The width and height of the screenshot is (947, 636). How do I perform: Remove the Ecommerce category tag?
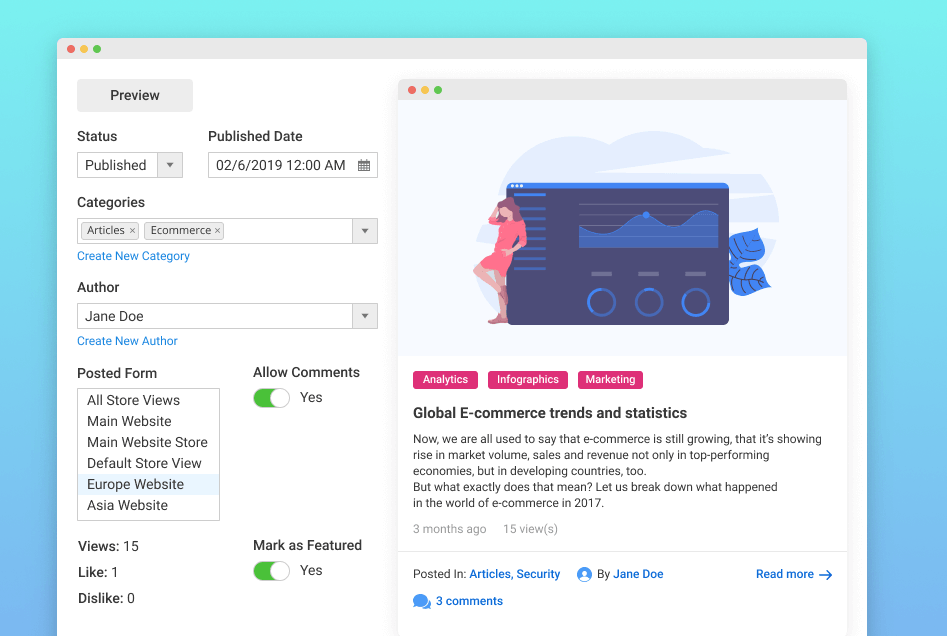(x=217, y=231)
